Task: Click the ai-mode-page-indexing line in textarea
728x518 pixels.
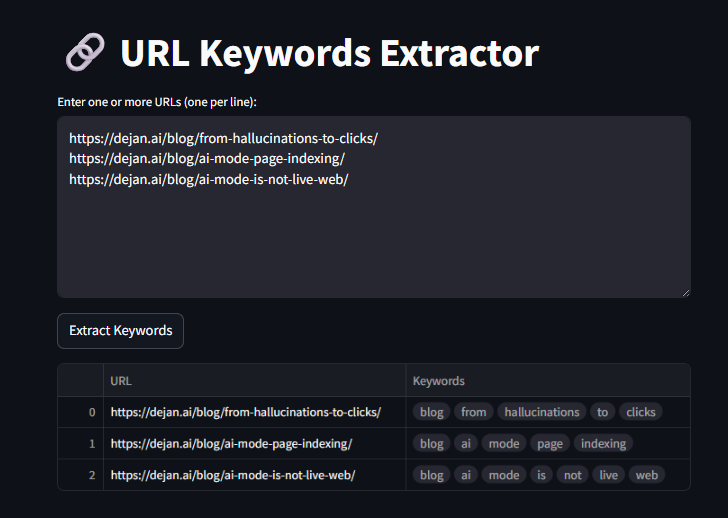Action: (207, 159)
